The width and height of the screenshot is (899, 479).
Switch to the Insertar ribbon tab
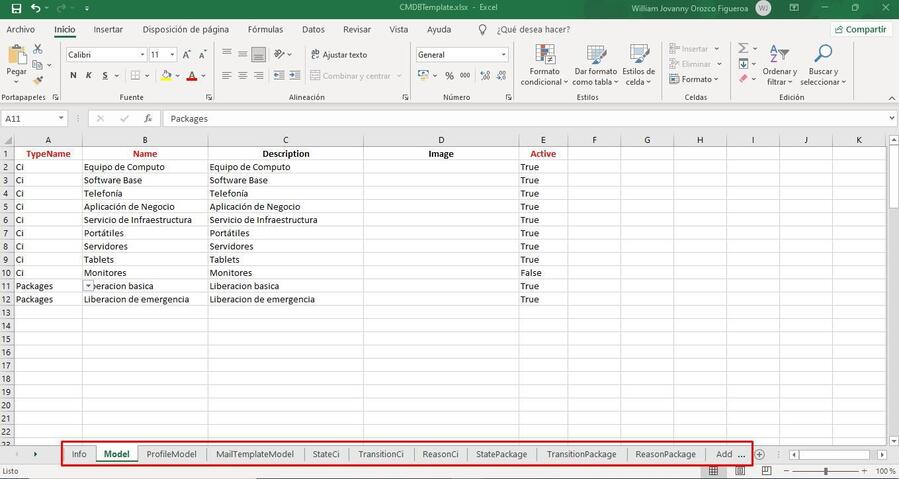click(x=108, y=29)
